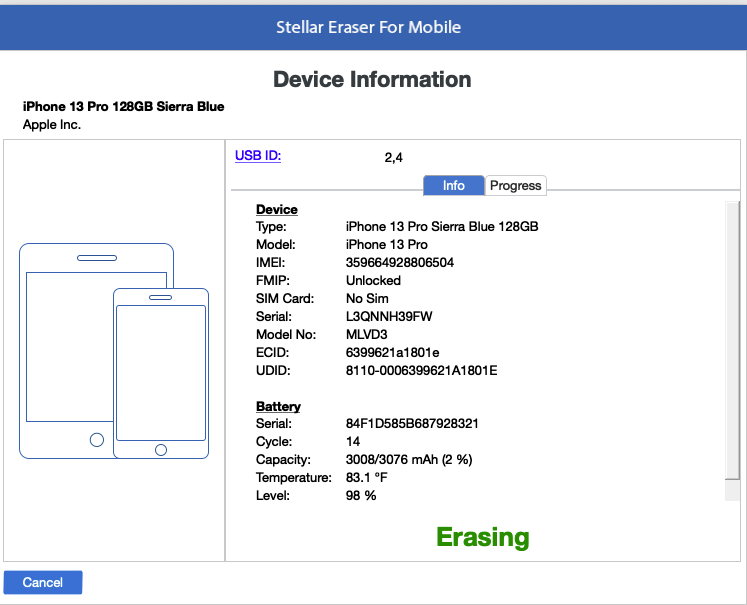Viewport: 747px width, 605px height.
Task: Click the Stellar Eraser For Mobile title bar
Action: click(374, 28)
